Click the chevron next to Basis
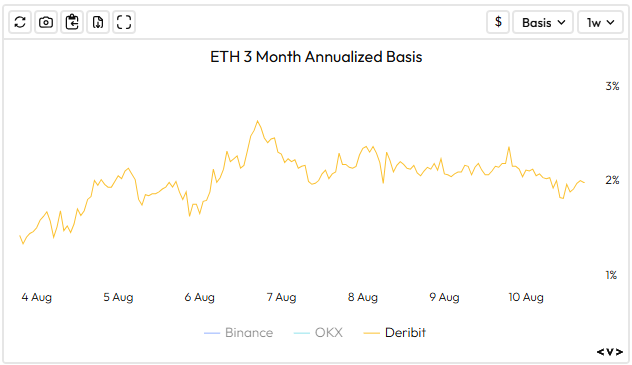This screenshot has height=365, width=632. (x=561, y=22)
